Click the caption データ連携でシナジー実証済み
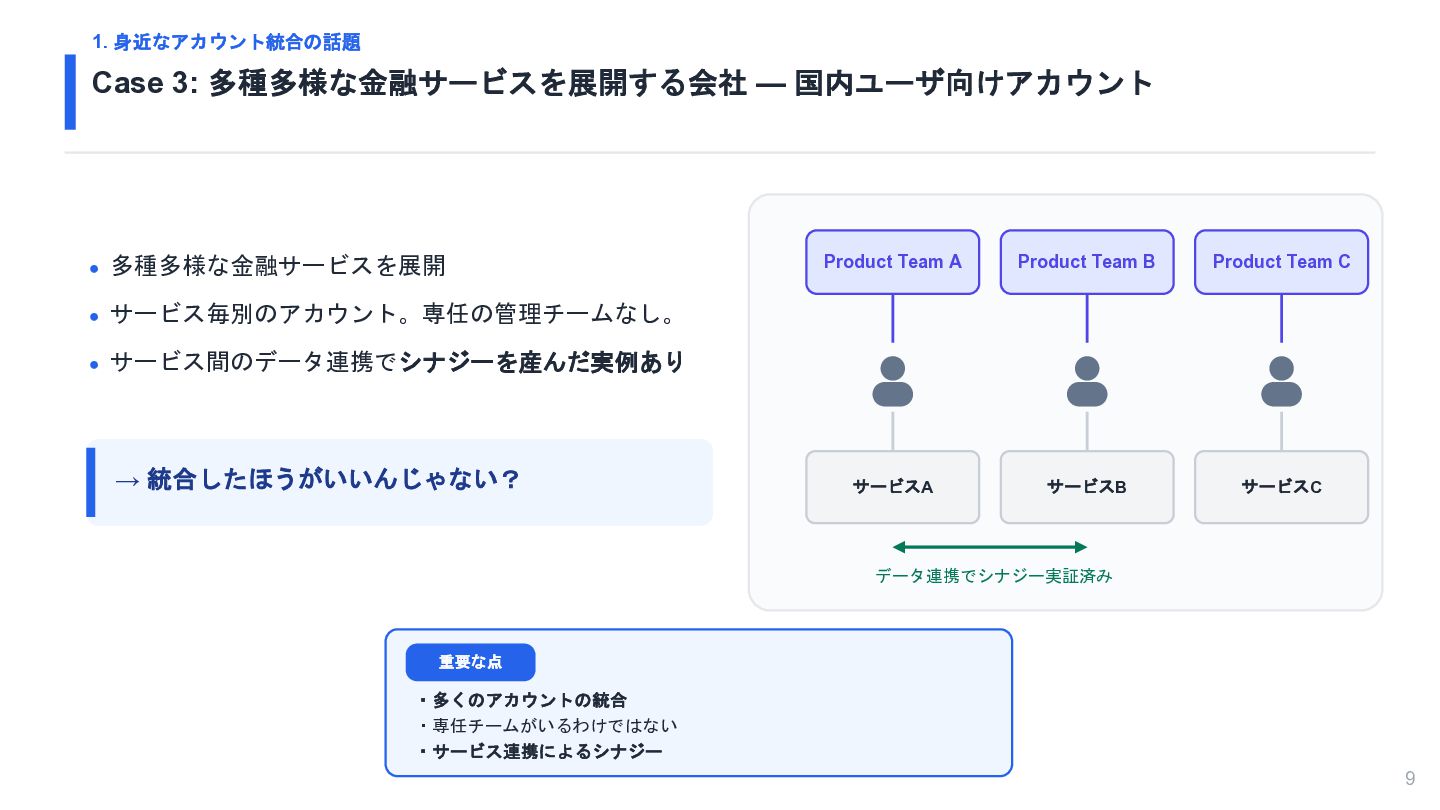 pos(994,576)
